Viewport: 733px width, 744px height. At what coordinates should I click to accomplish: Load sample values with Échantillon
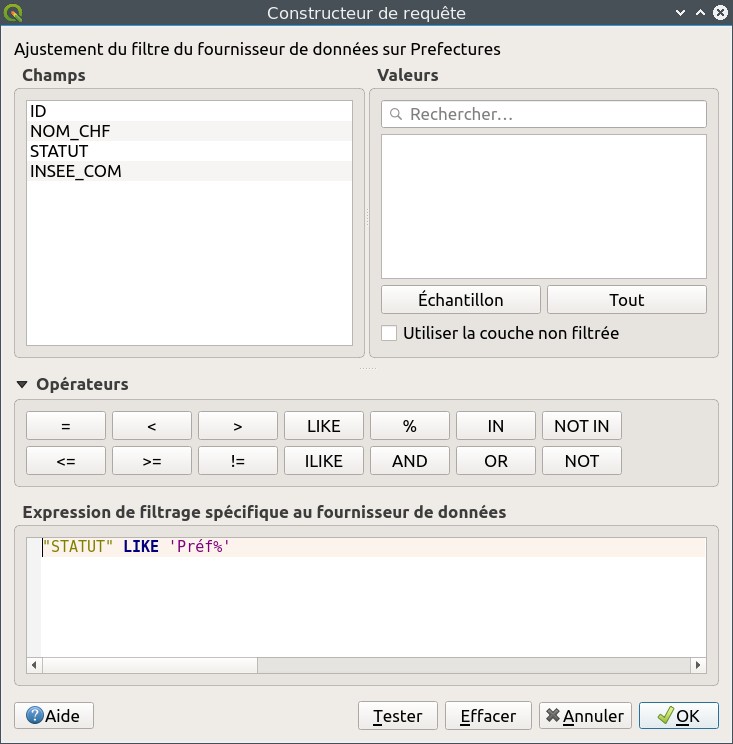point(461,299)
